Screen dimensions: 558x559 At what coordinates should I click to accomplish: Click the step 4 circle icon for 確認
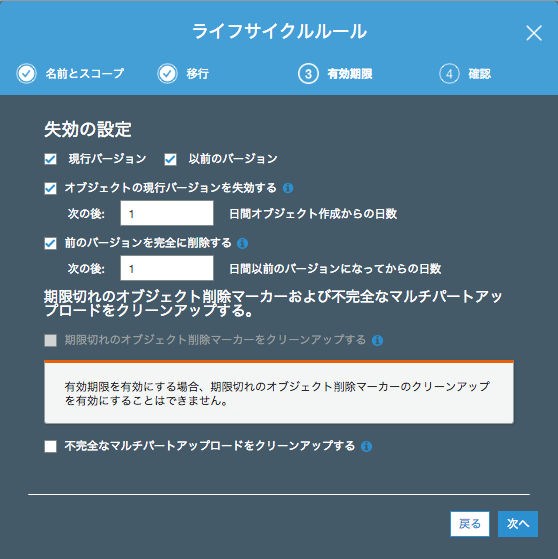pyautogui.click(x=449, y=74)
